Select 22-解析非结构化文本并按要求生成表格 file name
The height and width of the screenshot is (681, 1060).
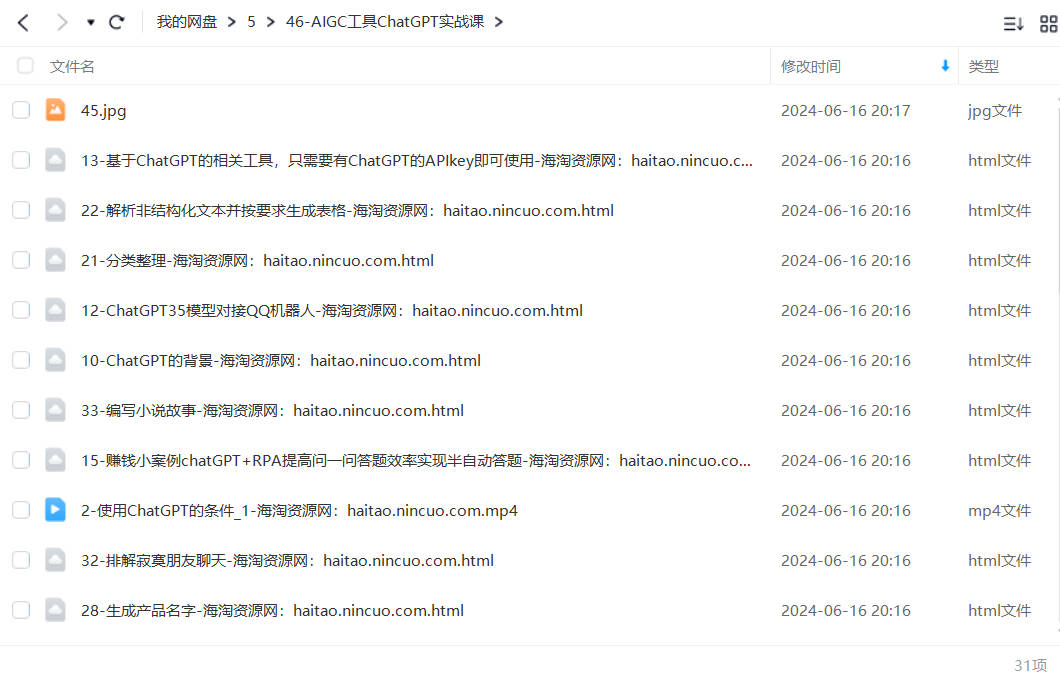tap(347, 211)
